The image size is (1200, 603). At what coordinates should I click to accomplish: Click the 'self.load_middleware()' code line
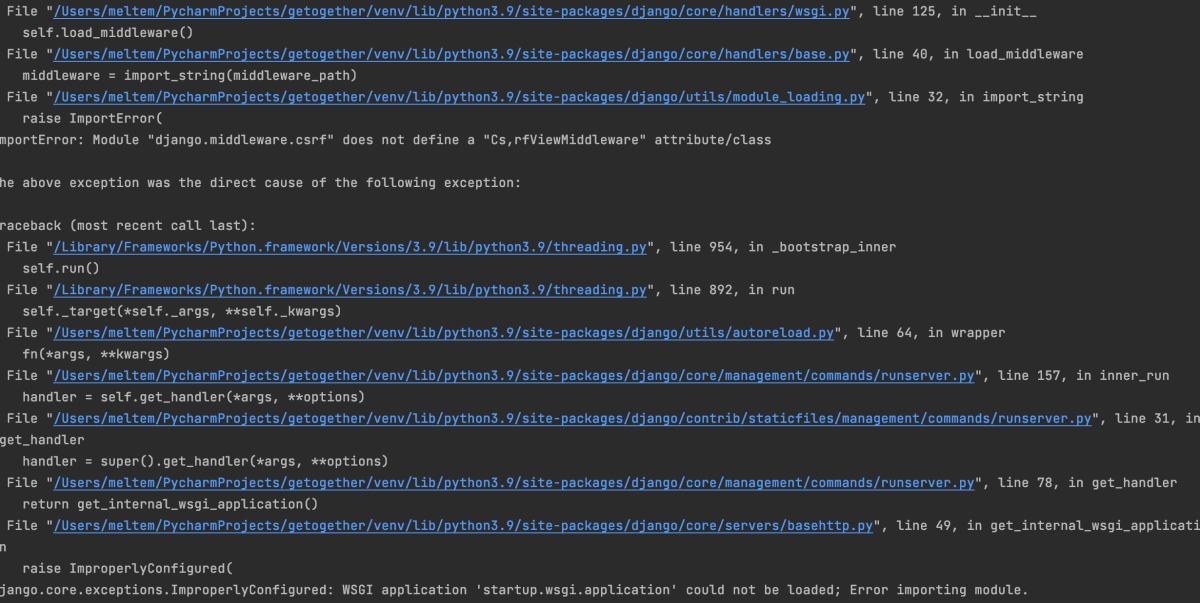tap(108, 33)
